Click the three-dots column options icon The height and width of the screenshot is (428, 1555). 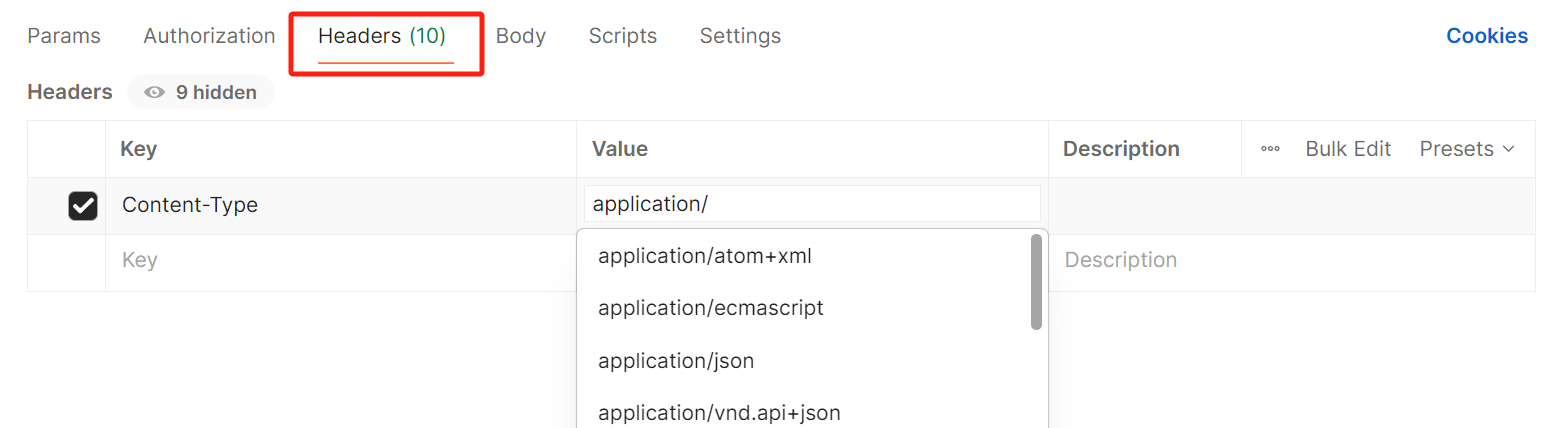click(1270, 149)
